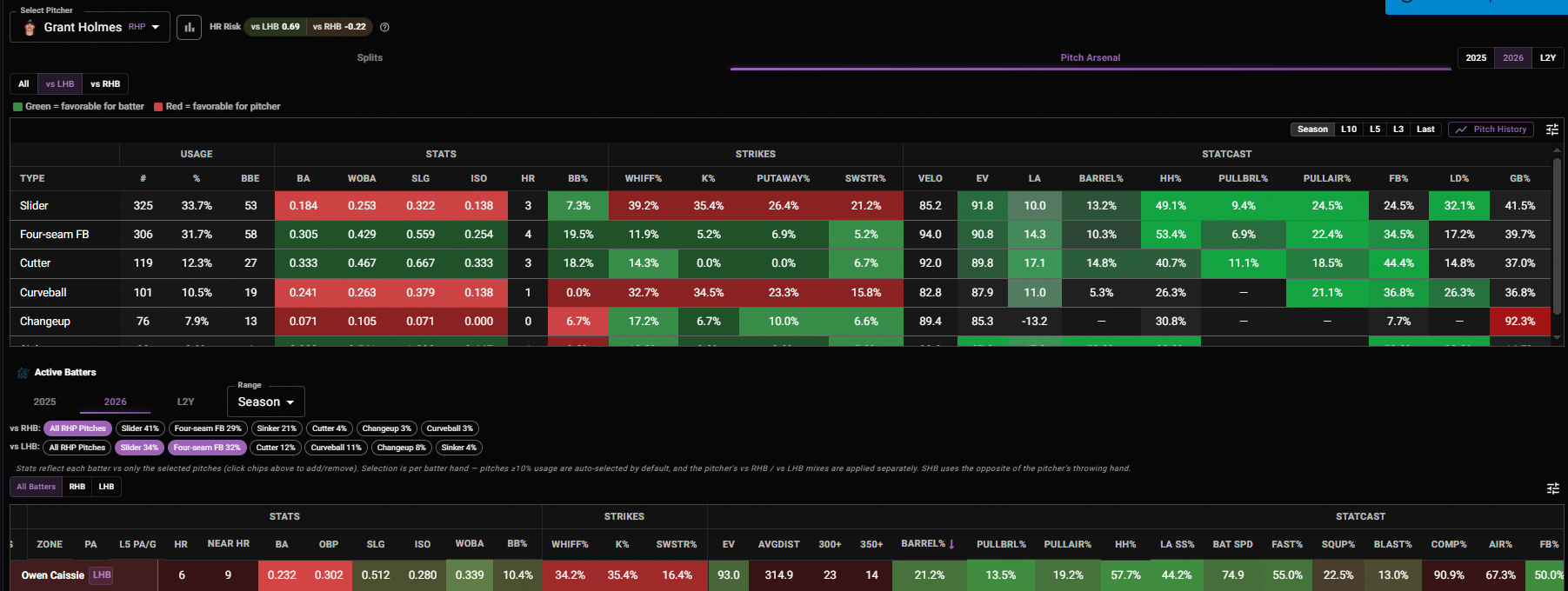Show only LHB batters
Screen dimensions: 1568x591
pyautogui.click(x=106, y=487)
